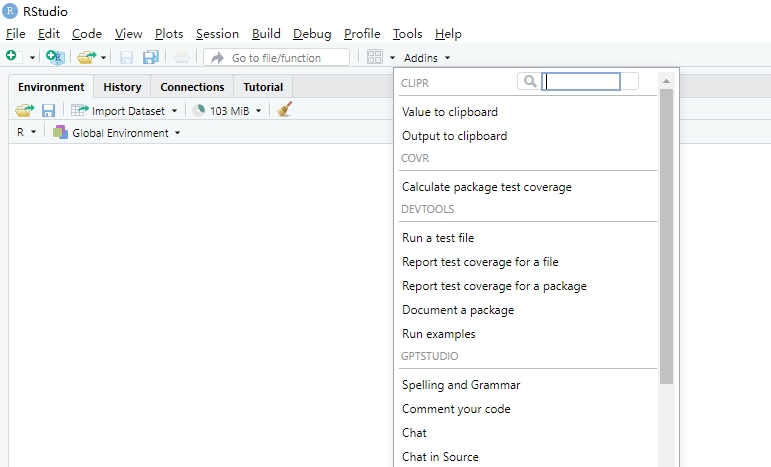Expand the panes layout dropdown arrow
This screenshot has height=467, width=771.
392,58
